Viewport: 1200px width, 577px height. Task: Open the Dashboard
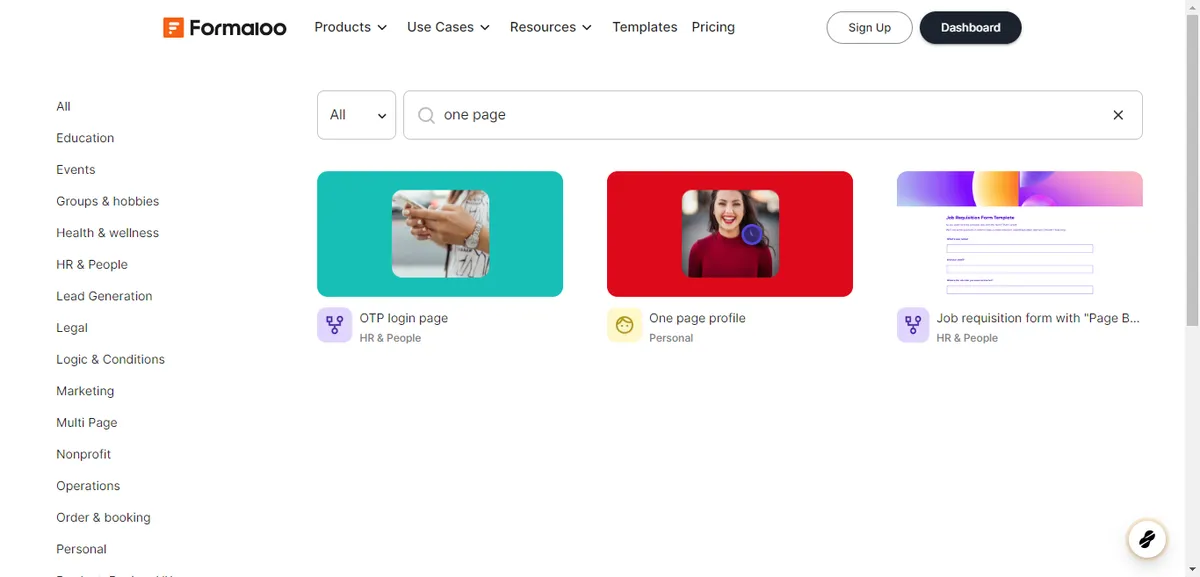pyautogui.click(x=970, y=27)
